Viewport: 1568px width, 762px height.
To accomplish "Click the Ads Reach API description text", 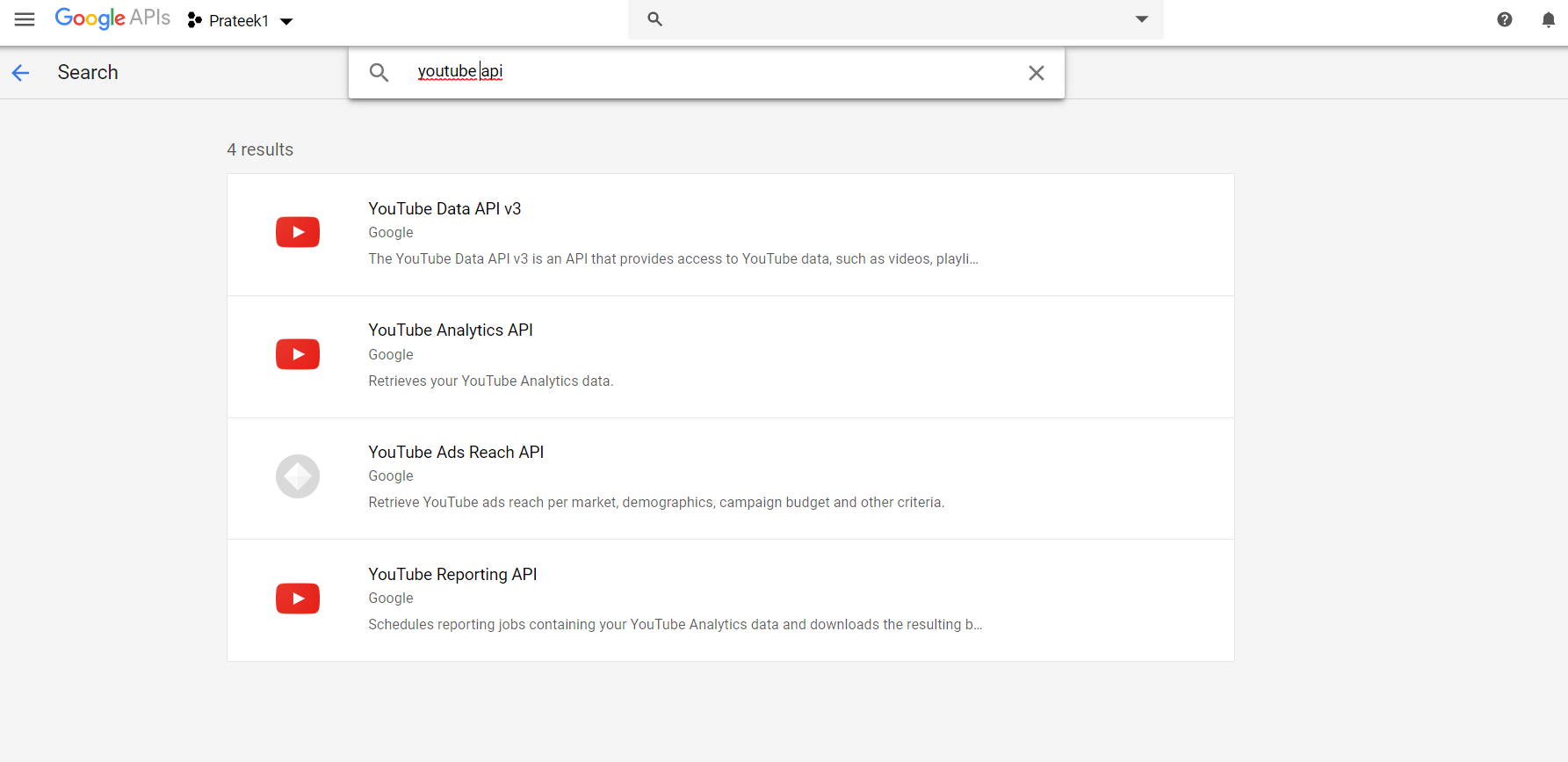I will coord(656,502).
